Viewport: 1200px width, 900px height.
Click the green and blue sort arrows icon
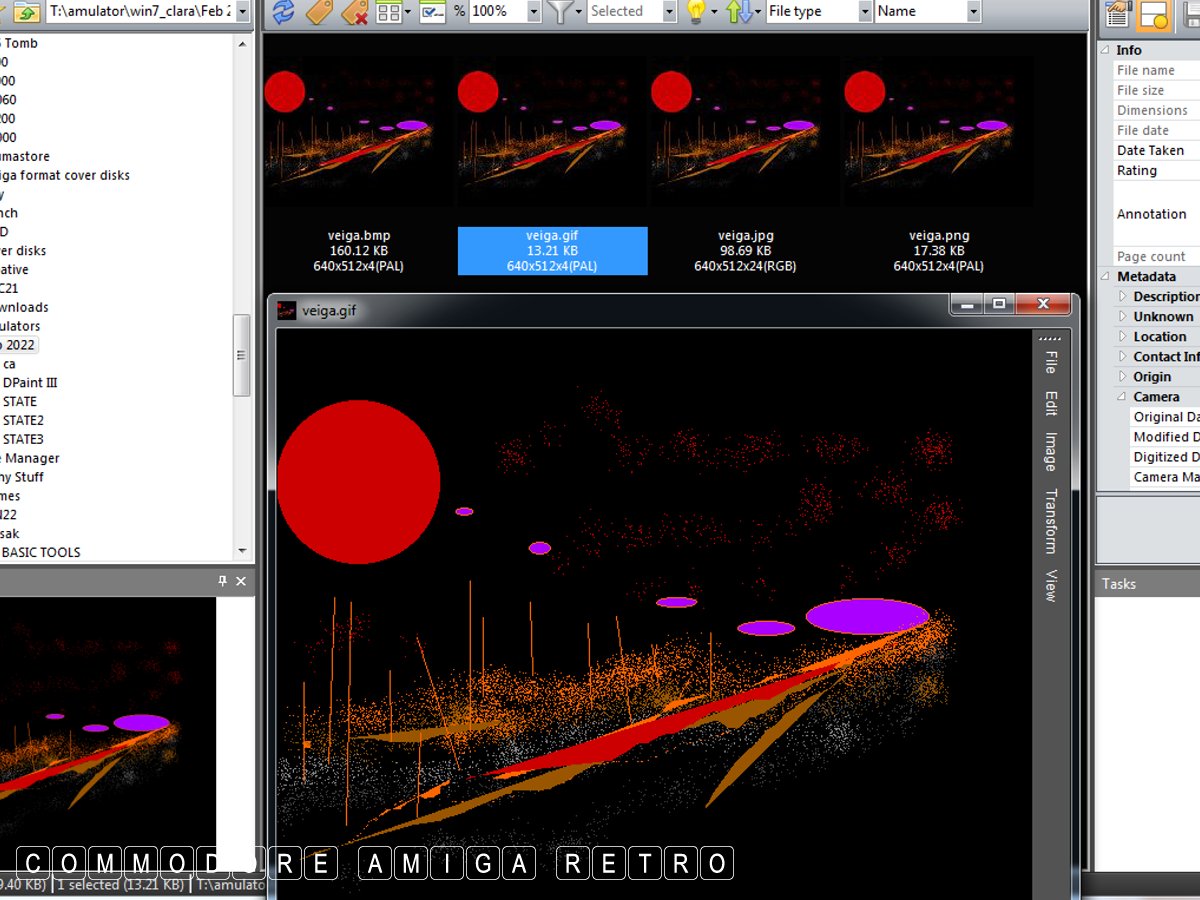pos(739,12)
